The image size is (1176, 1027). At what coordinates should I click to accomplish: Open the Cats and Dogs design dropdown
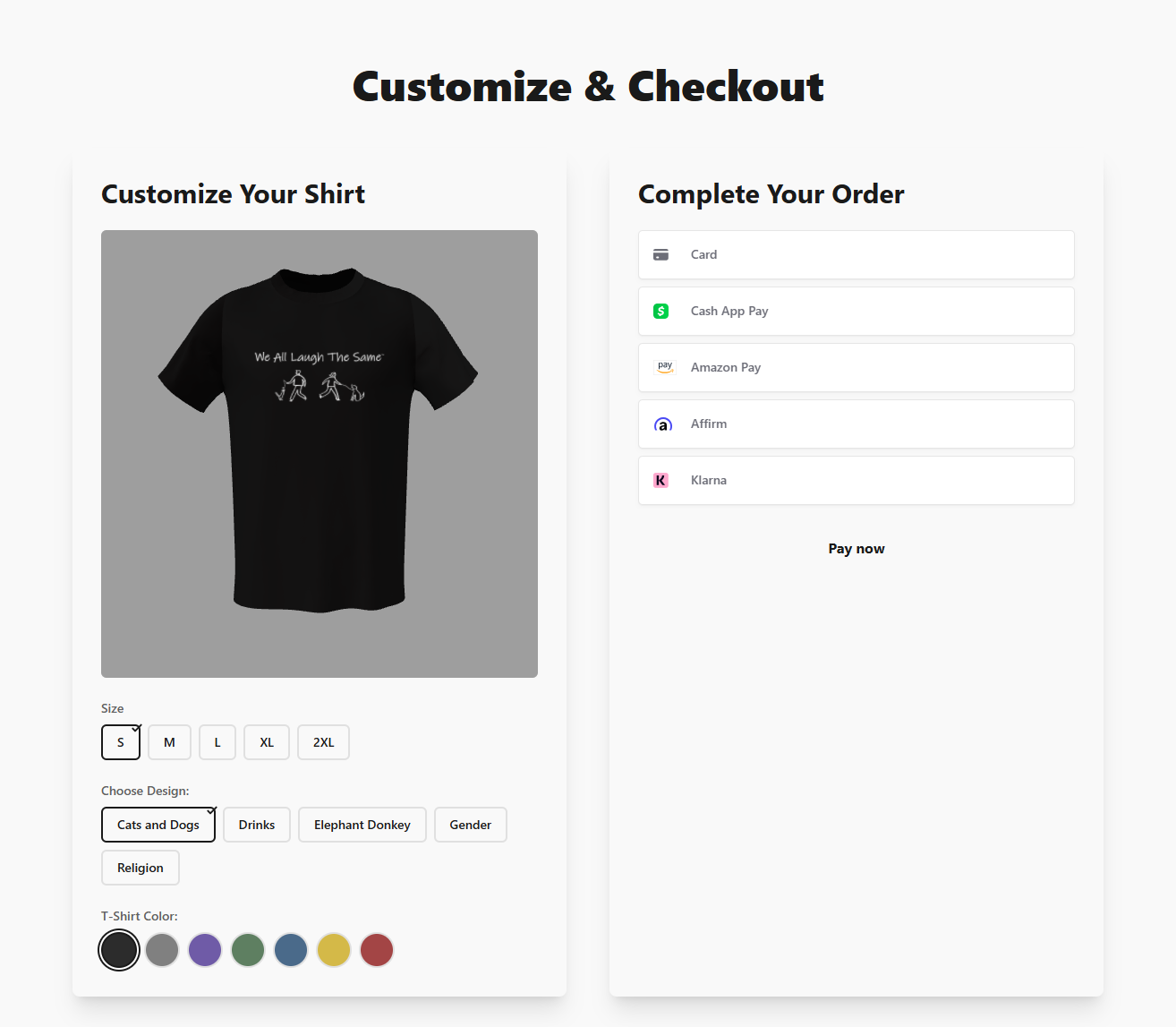pos(158,825)
